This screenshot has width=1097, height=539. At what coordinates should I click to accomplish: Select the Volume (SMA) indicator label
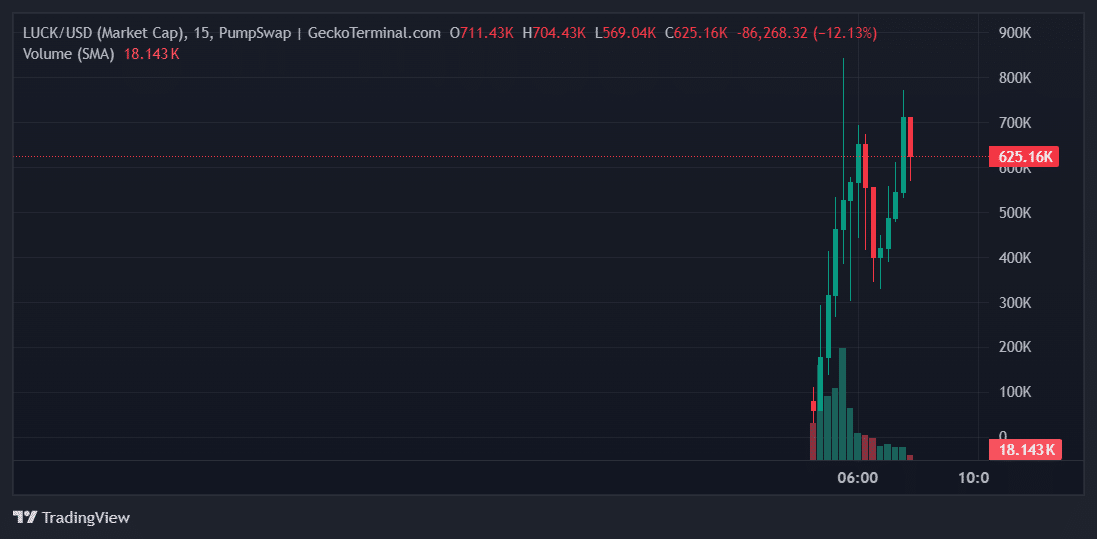tap(69, 54)
